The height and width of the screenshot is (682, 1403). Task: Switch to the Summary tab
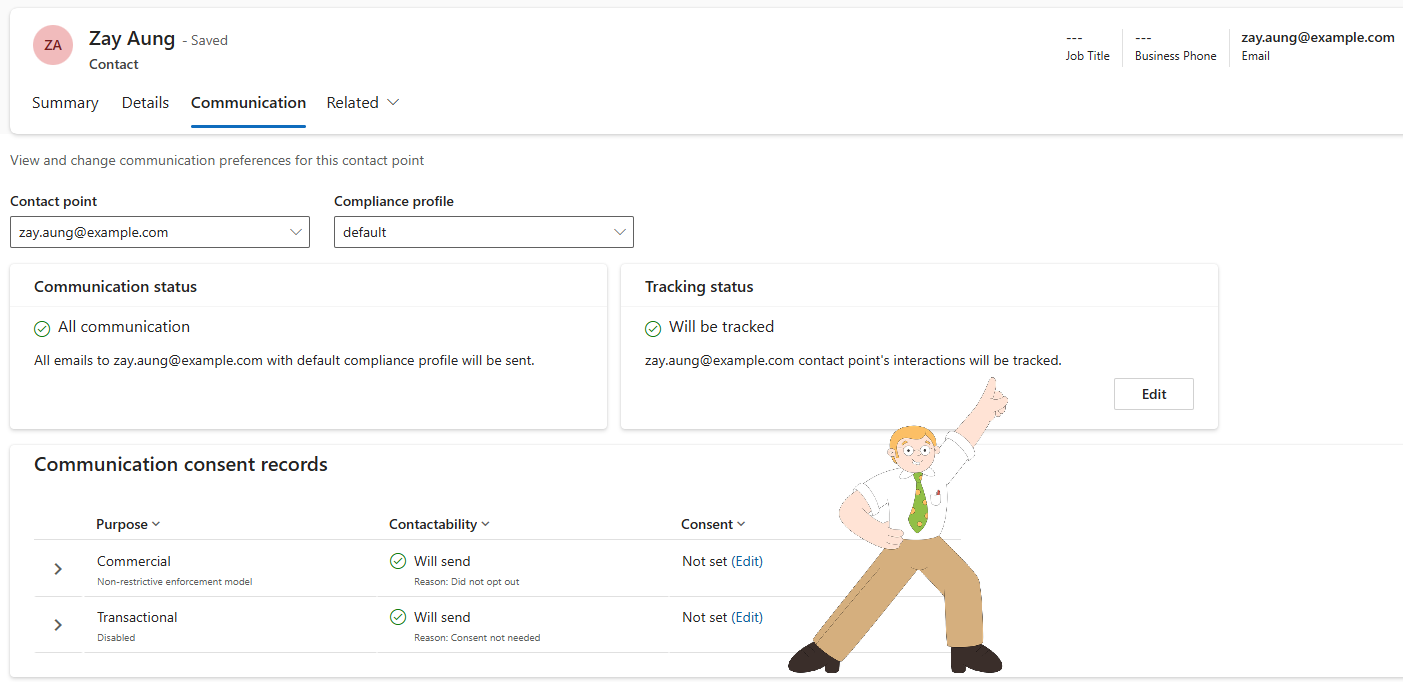coord(64,102)
